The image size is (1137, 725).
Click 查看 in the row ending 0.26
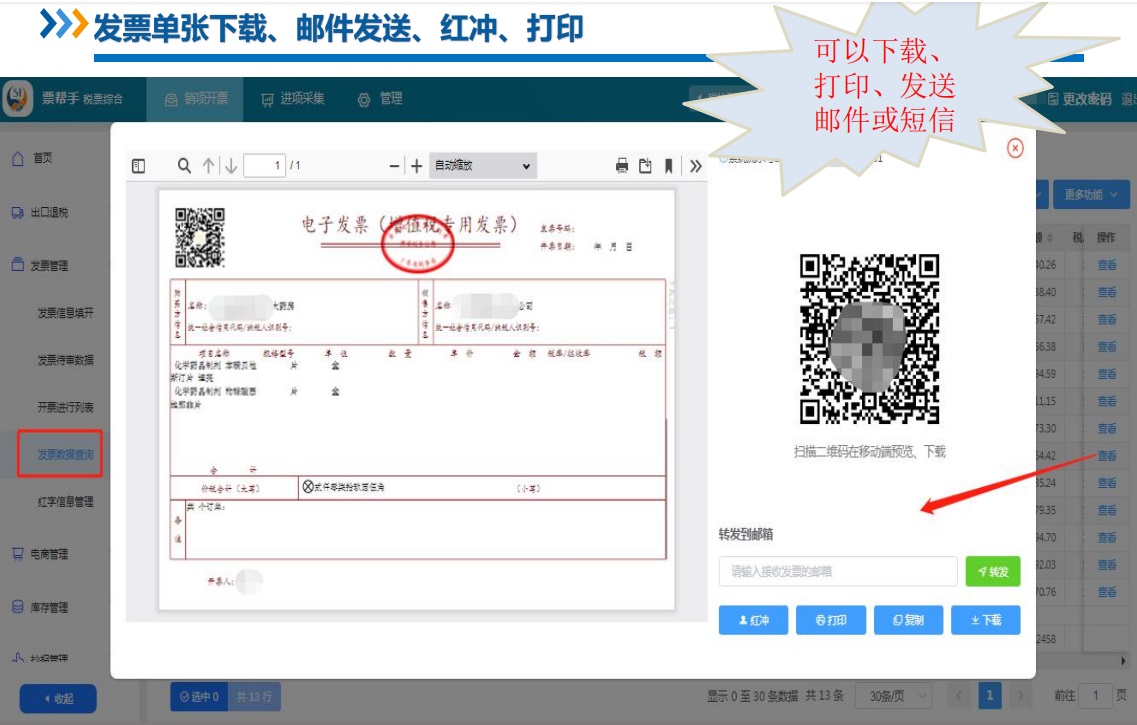1107,265
